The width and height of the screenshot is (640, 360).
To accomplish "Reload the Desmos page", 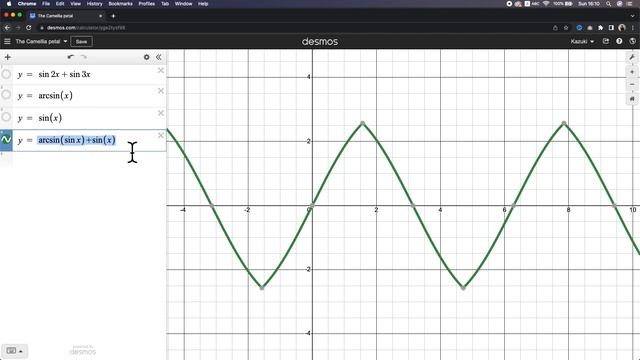I will [x=29, y=28].
